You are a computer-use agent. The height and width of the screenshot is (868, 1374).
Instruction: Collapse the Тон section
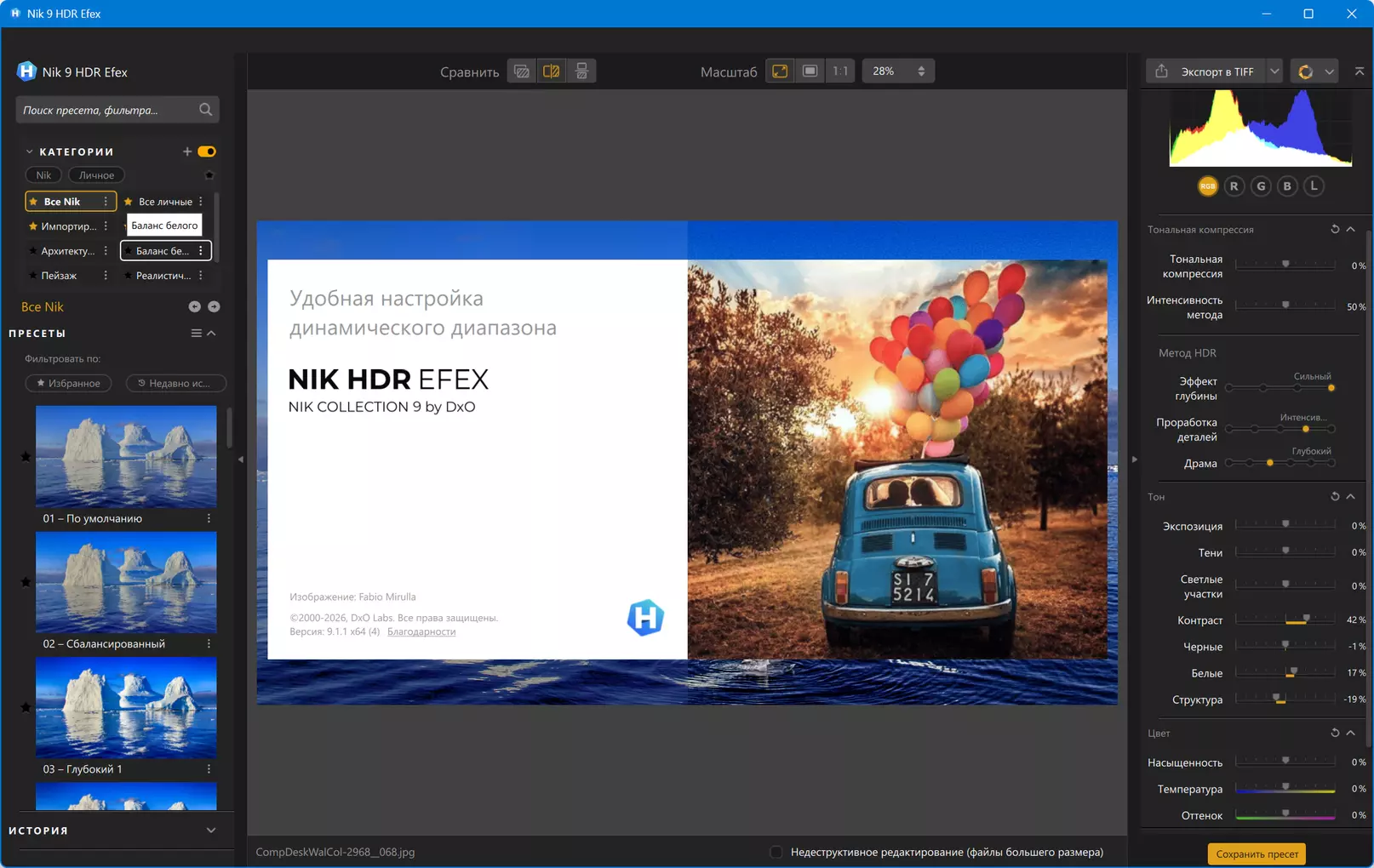pyautogui.click(x=1351, y=497)
